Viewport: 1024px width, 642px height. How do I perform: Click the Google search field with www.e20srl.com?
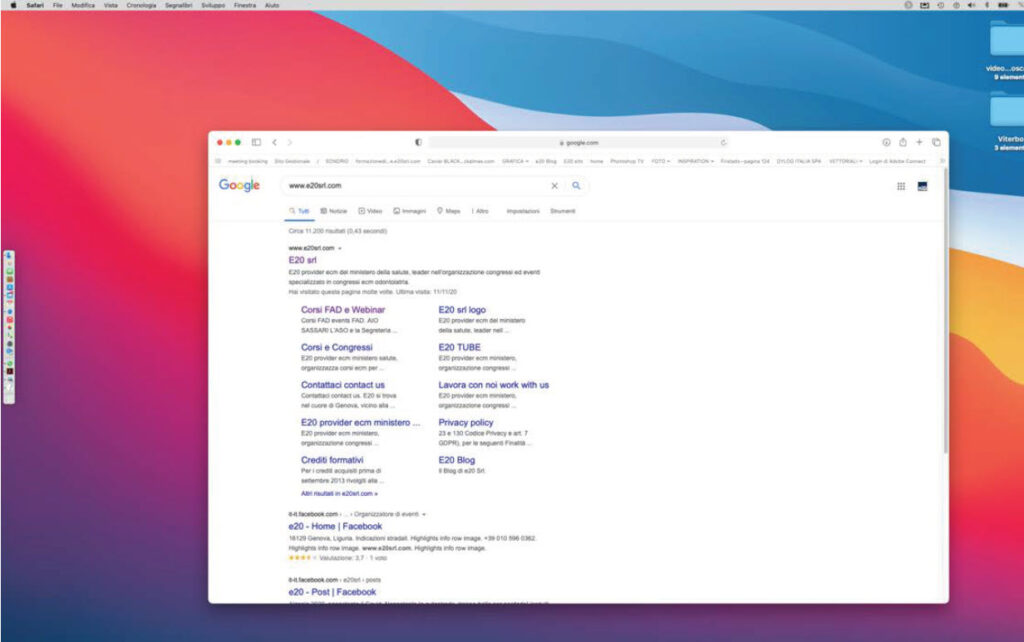point(418,185)
